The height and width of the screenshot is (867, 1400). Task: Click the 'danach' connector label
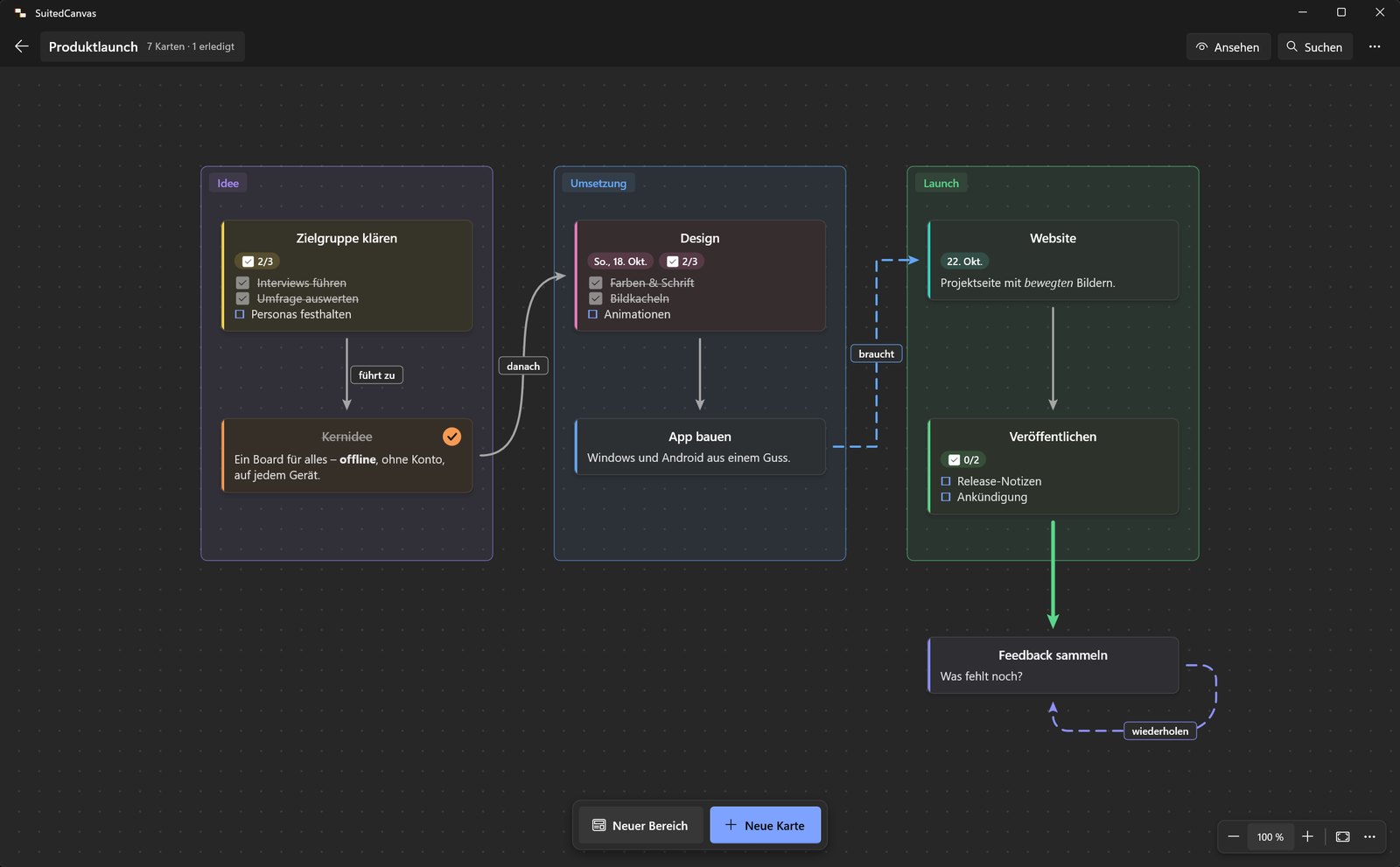pos(523,366)
